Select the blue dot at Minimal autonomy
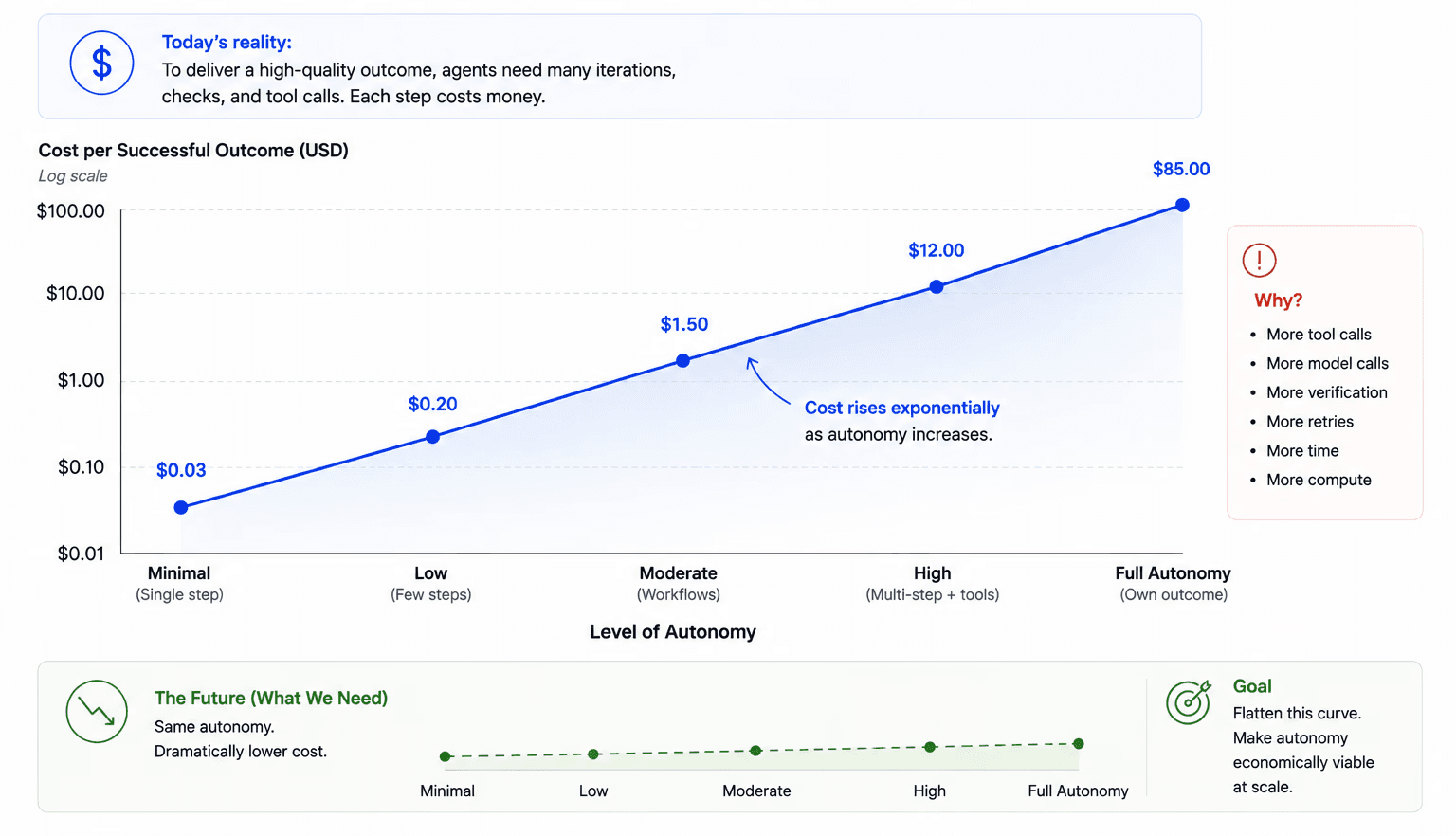The width and height of the screenshot is (1456, 836). click(181, 508)
